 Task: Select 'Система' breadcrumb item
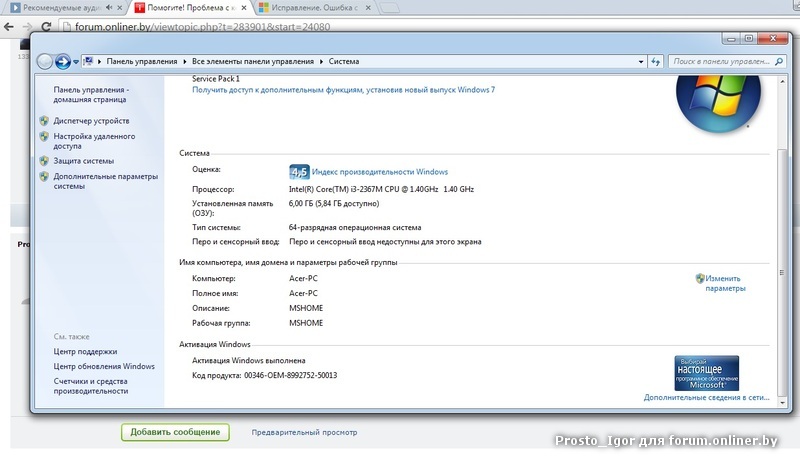(x=344, y=61)
